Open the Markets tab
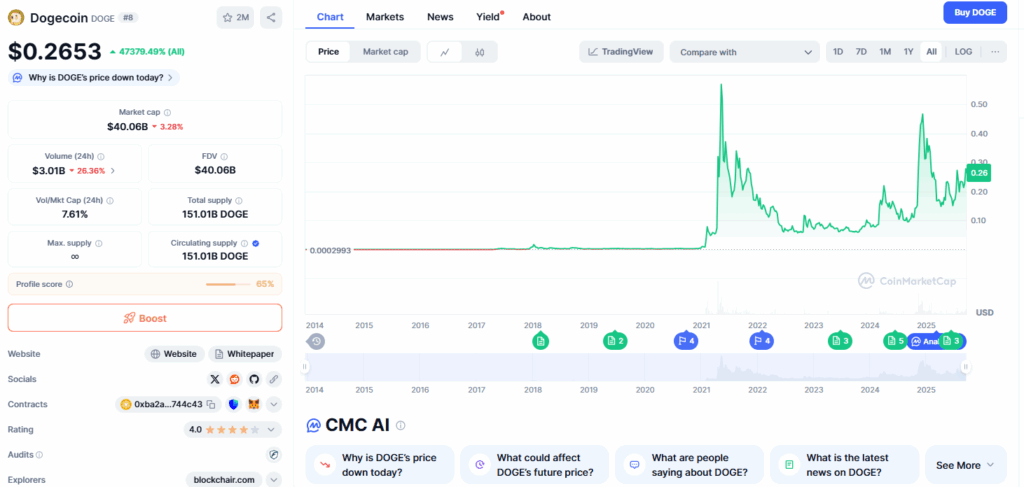 pos(385,17)
